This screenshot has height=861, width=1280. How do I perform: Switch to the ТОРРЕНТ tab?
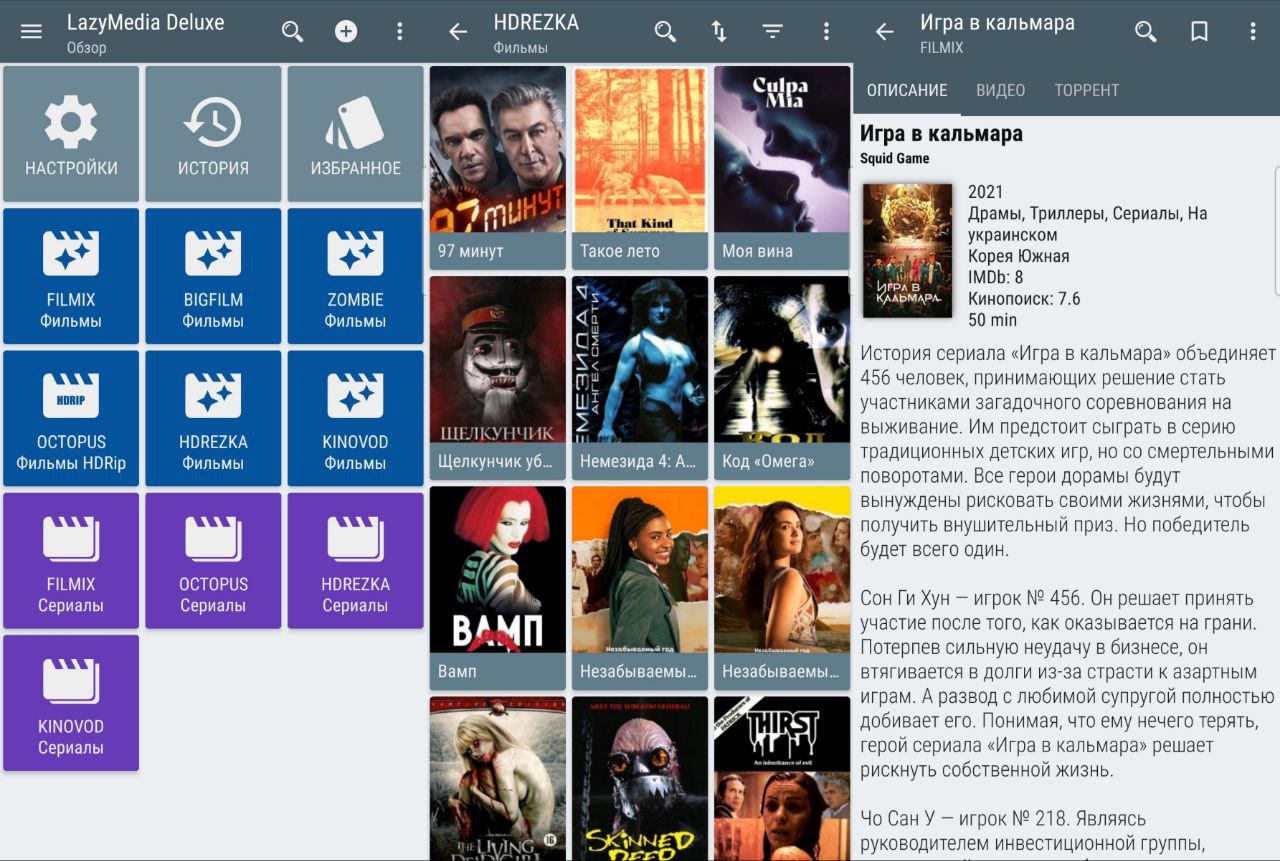click(1087, 90)
